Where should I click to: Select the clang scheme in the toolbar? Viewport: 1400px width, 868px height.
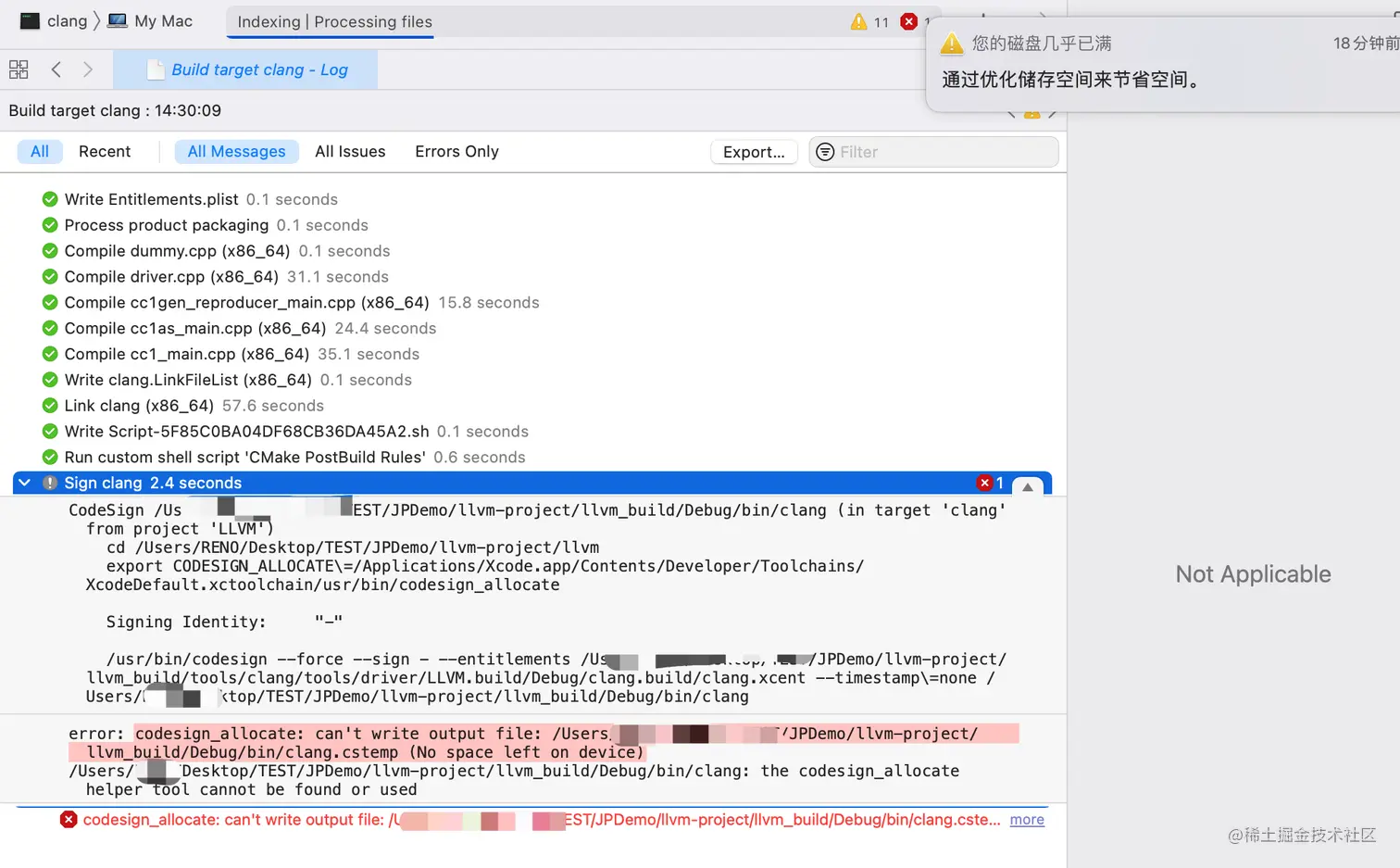pyautogui.click(x=54, y=20)
